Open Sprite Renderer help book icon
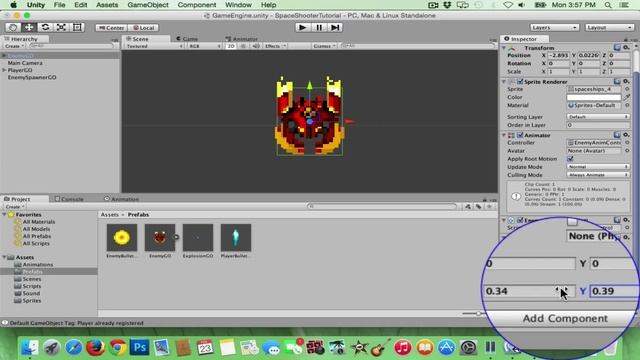The width and height of the screenshot is (640, 360). click(617, 82)
